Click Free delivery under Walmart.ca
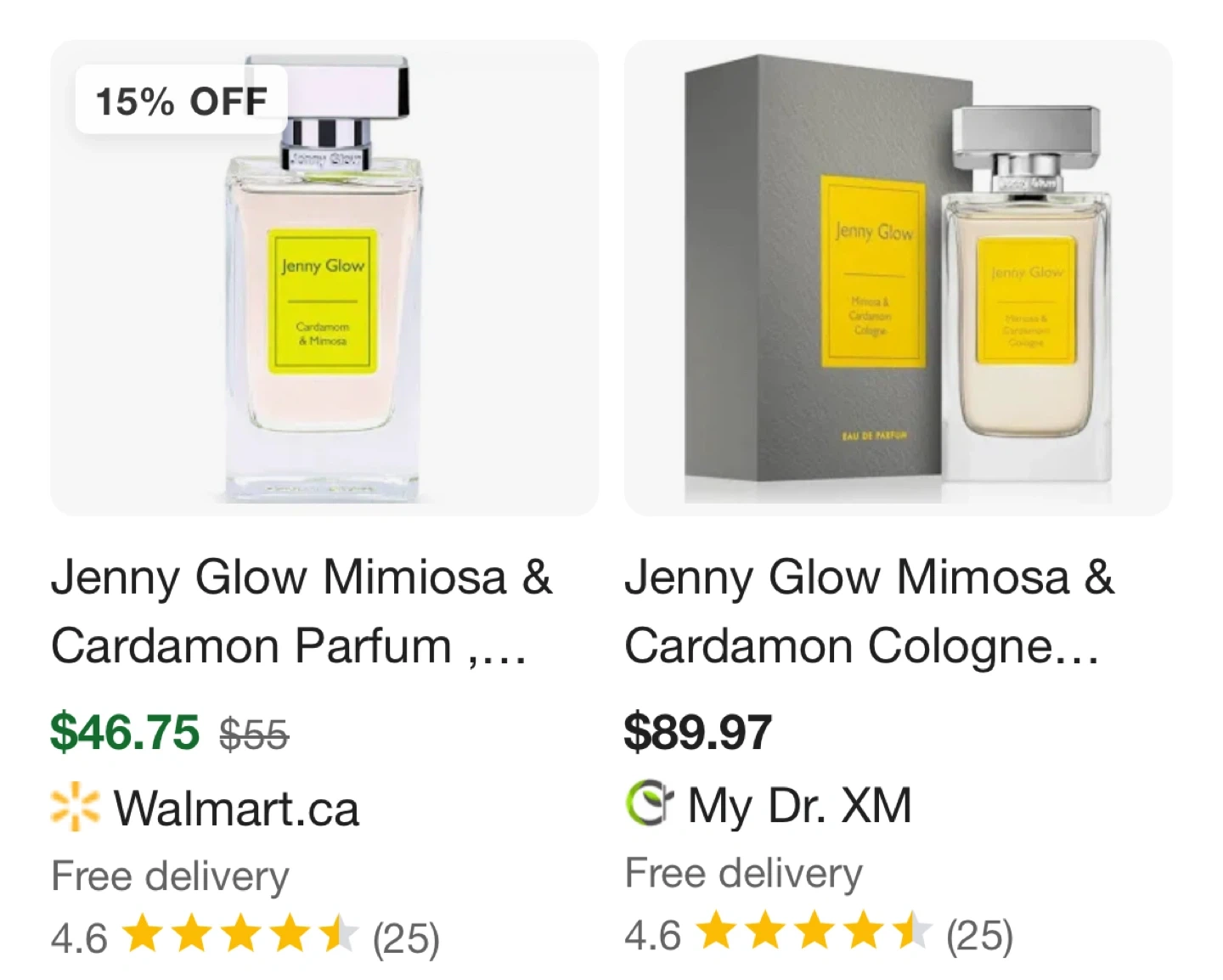 [x=170, y=876]
